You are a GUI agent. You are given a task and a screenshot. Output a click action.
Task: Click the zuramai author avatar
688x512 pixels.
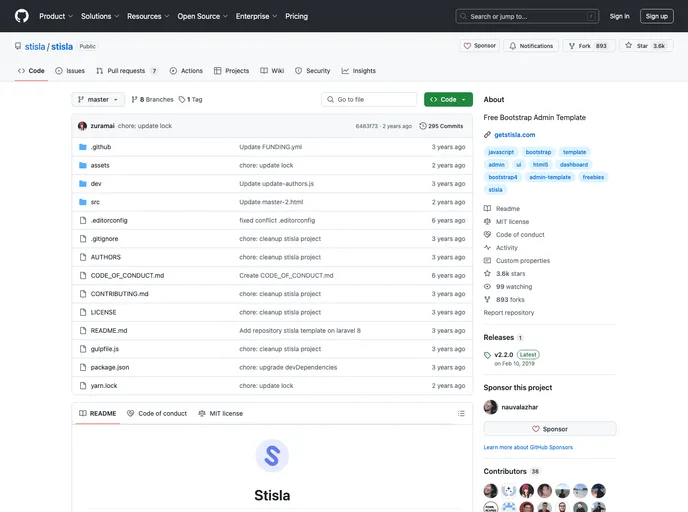82,126
